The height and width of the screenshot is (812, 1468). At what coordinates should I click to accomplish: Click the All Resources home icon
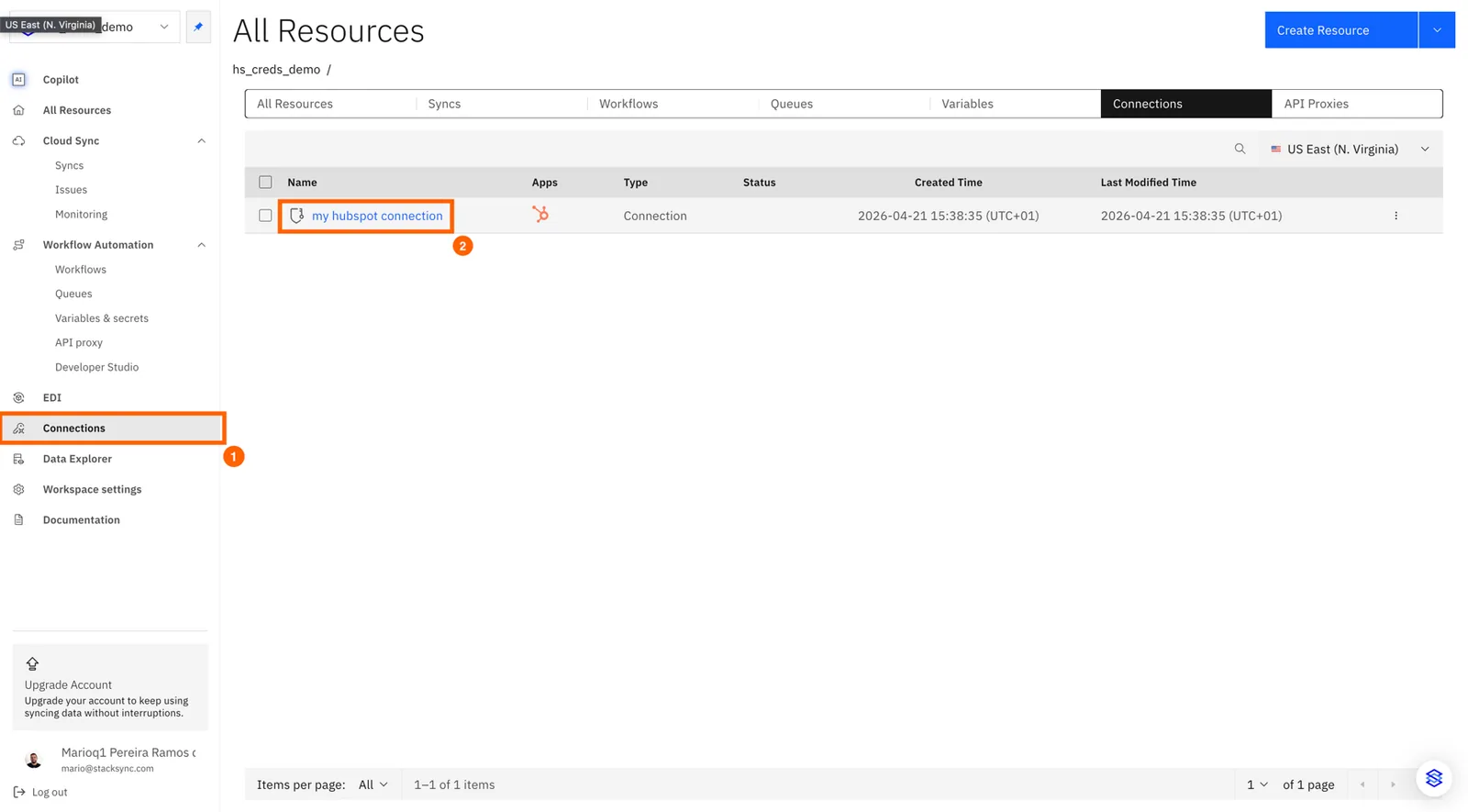(18, 110)
